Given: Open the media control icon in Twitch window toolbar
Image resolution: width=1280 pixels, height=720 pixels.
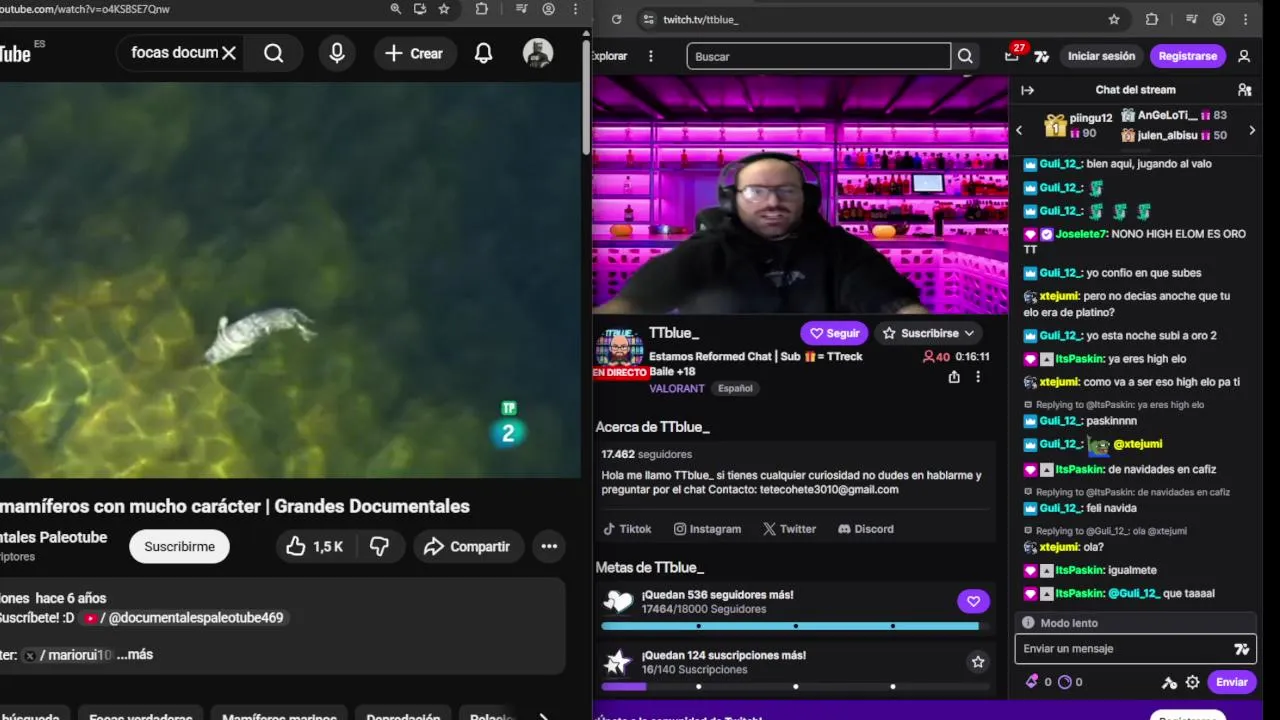Looking at the screenshot, I should (x=1191, y=19).
